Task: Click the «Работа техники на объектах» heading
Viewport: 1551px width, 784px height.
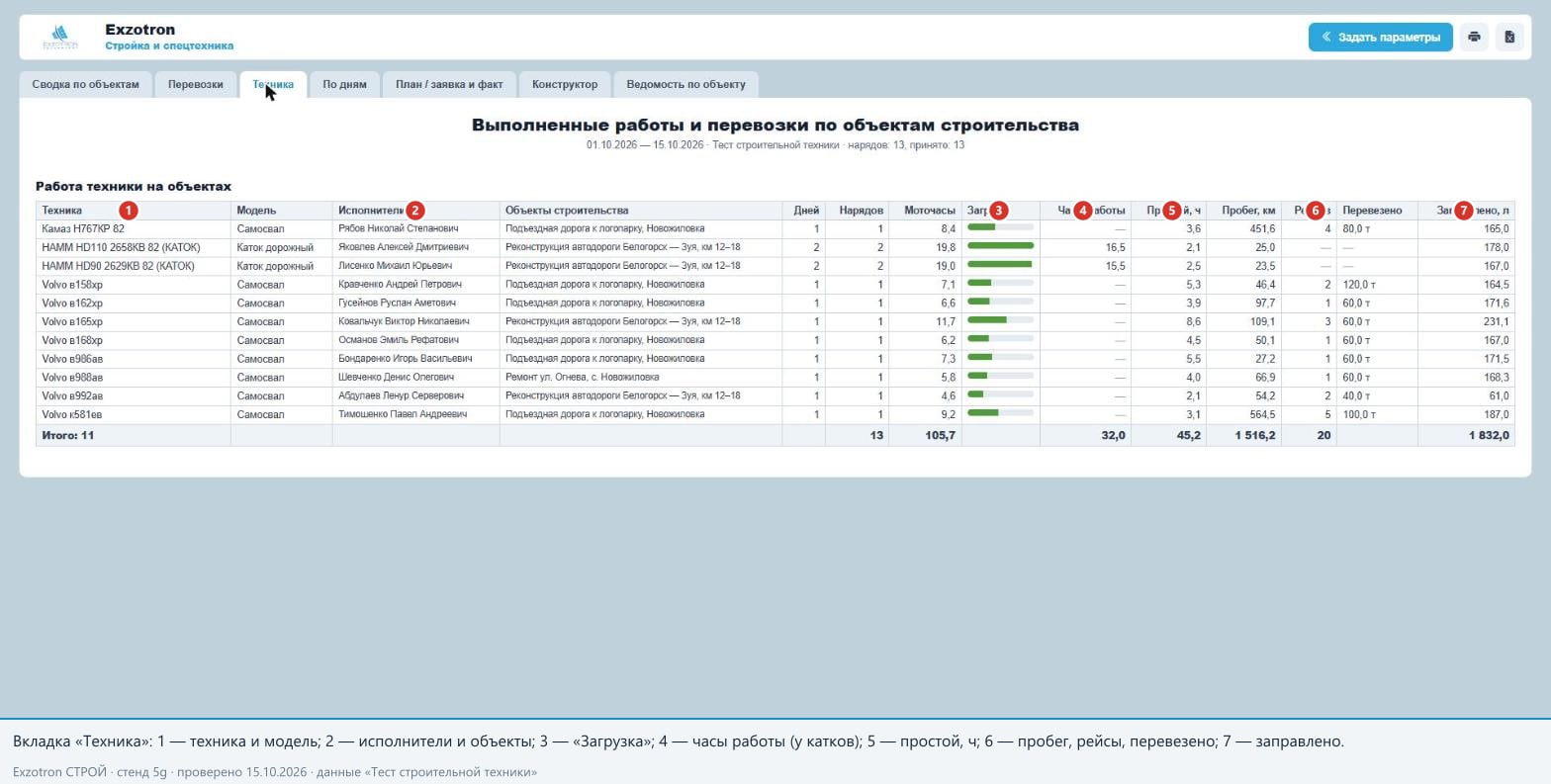Action: tap(134, 186)
